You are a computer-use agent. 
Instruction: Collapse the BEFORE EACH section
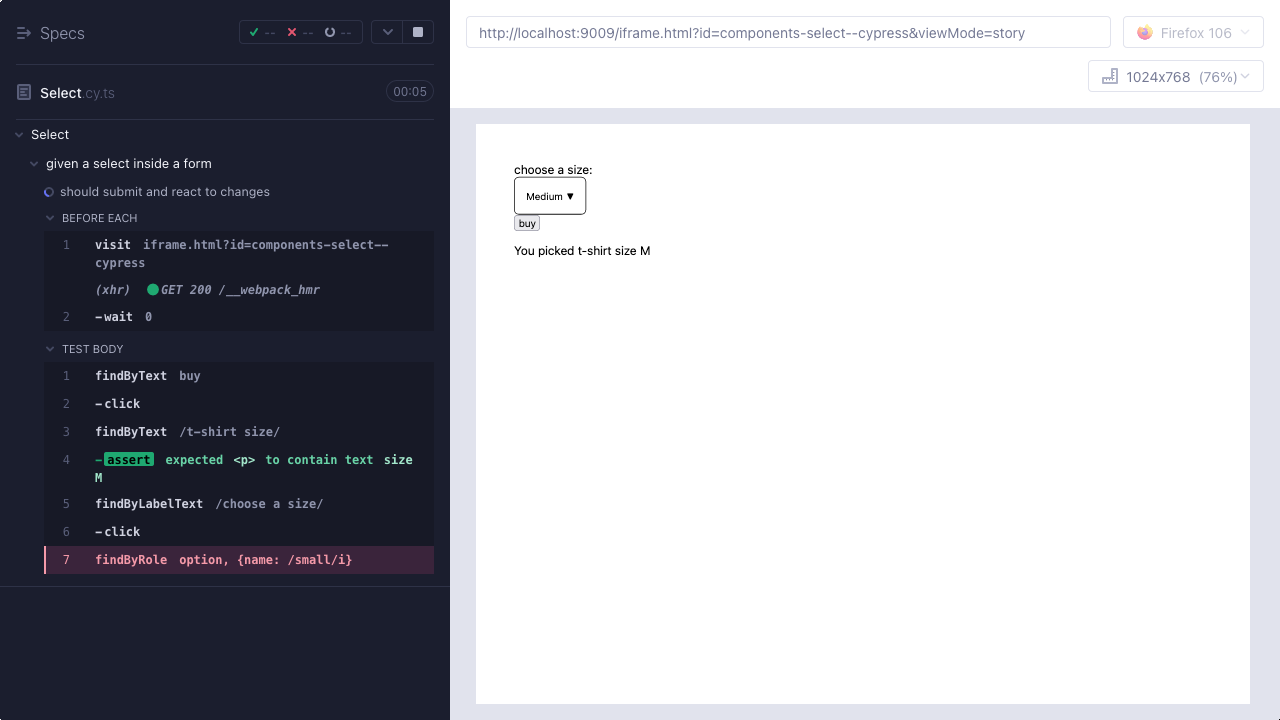coord(50,218)
